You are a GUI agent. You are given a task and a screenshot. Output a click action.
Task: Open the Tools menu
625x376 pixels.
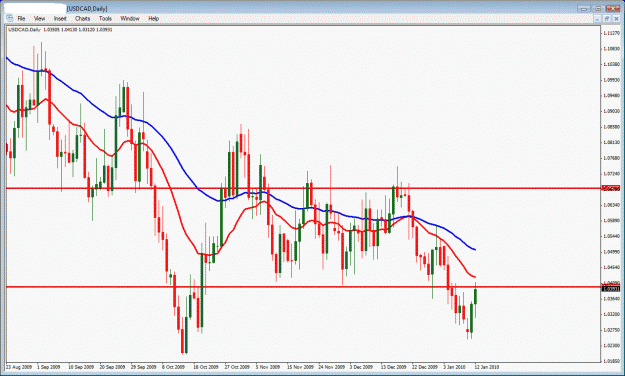click(x=105, y=18)
